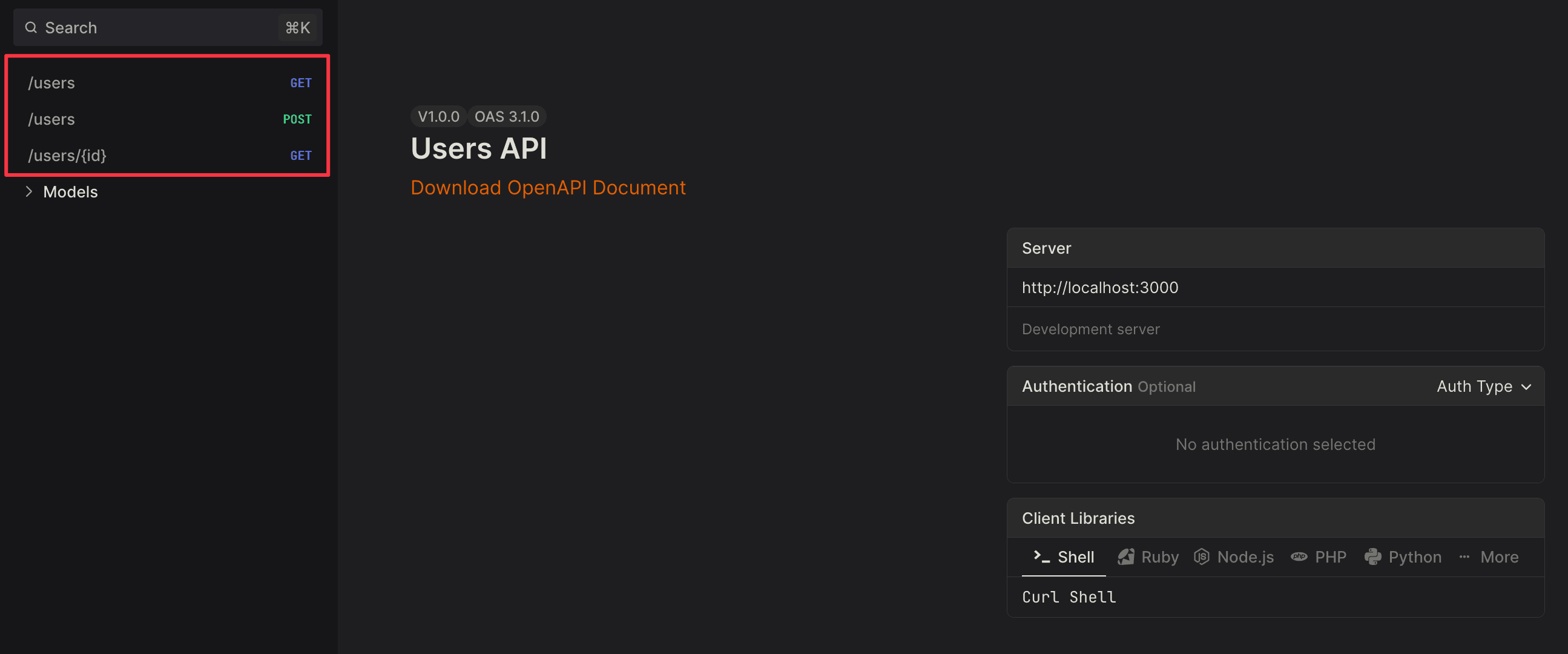The width and height of the screenshot is (1568, 654).
Task: Switch to the Python client tab
Action: click(x=1403, y=557)
